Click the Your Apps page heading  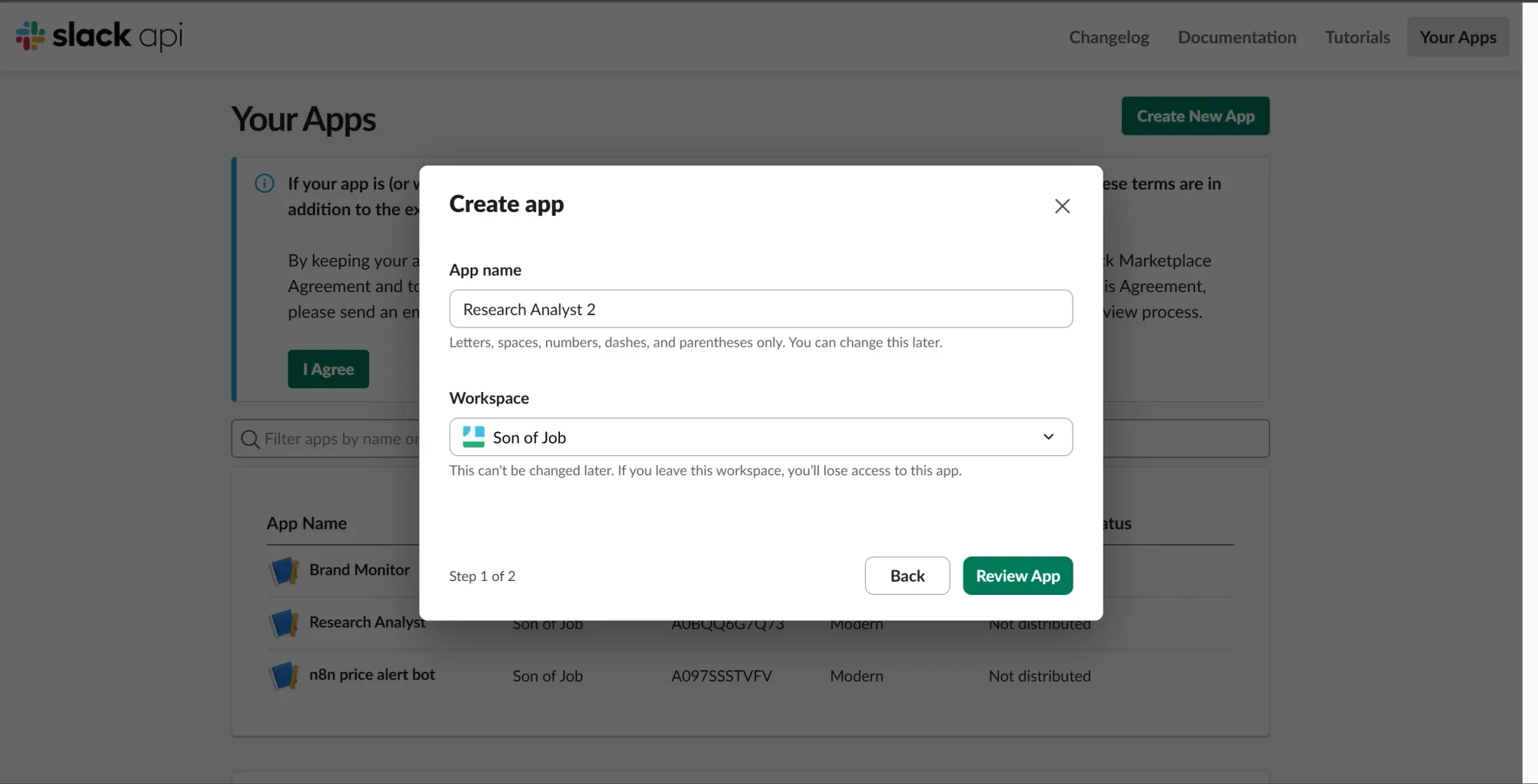coord(304,119)
